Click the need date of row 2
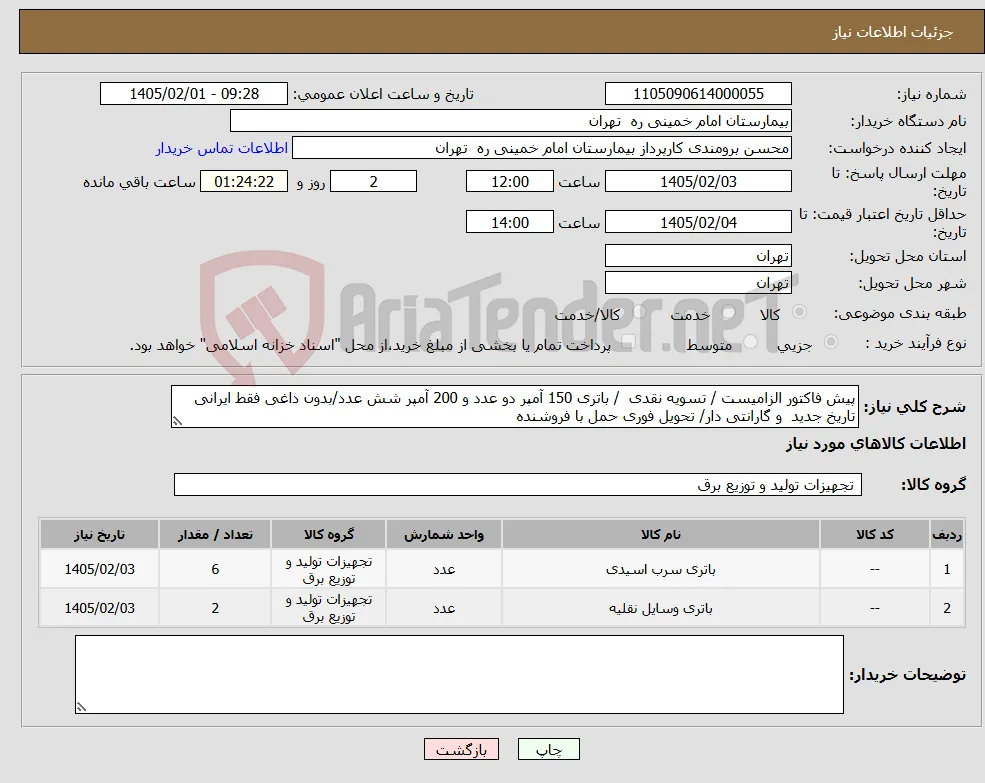 click(x=99, y=608)
